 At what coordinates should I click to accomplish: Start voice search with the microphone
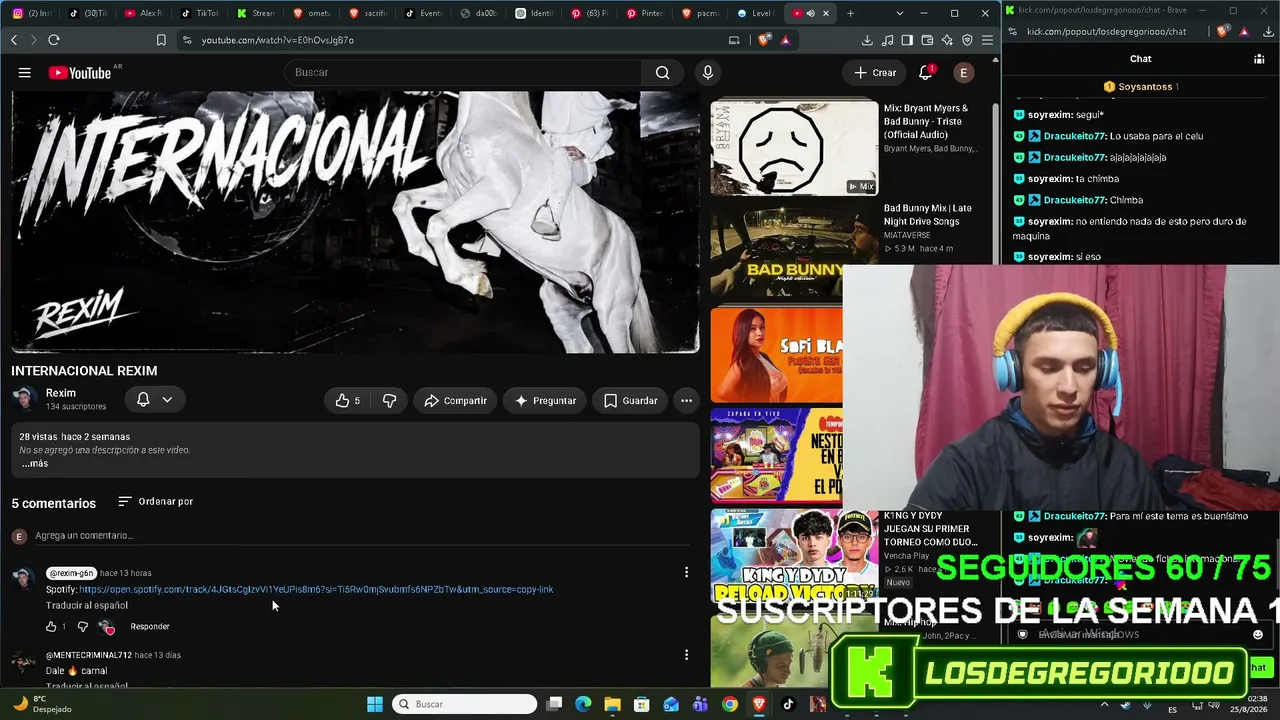[x=708, y=72]
